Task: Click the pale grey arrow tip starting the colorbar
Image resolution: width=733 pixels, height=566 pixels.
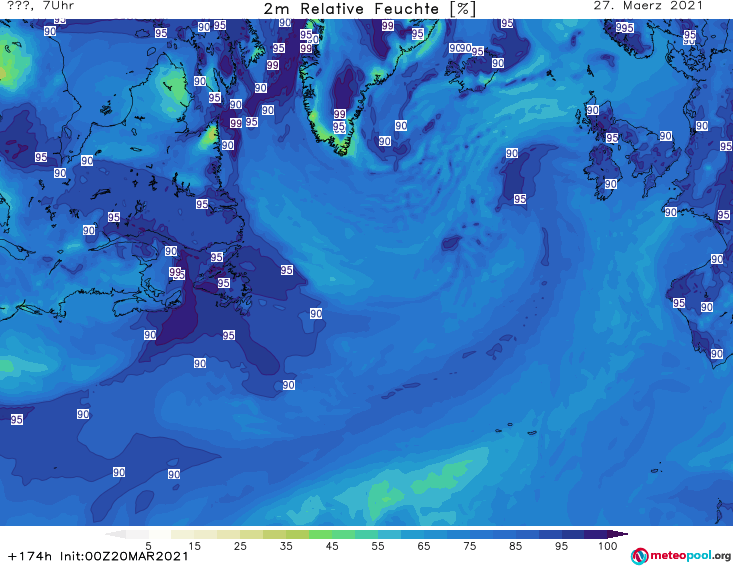Action: point(115,534)
